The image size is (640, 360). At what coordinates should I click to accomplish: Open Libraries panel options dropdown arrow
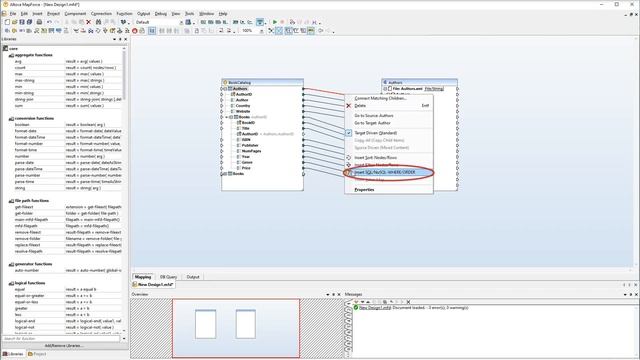point(114,39)
